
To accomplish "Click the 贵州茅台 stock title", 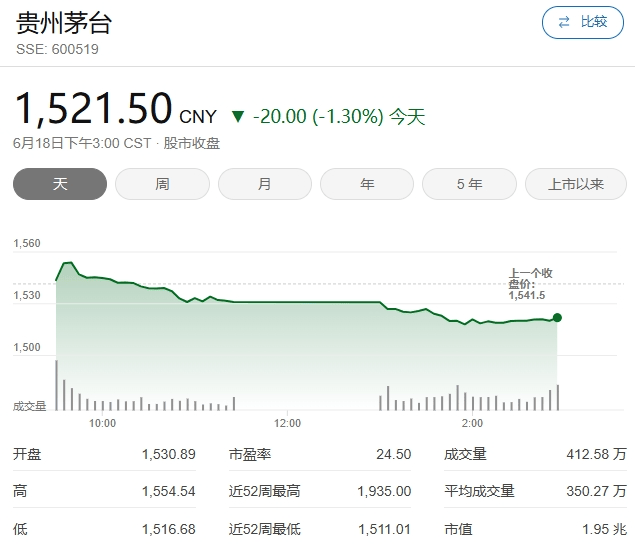I will point(60,21).
